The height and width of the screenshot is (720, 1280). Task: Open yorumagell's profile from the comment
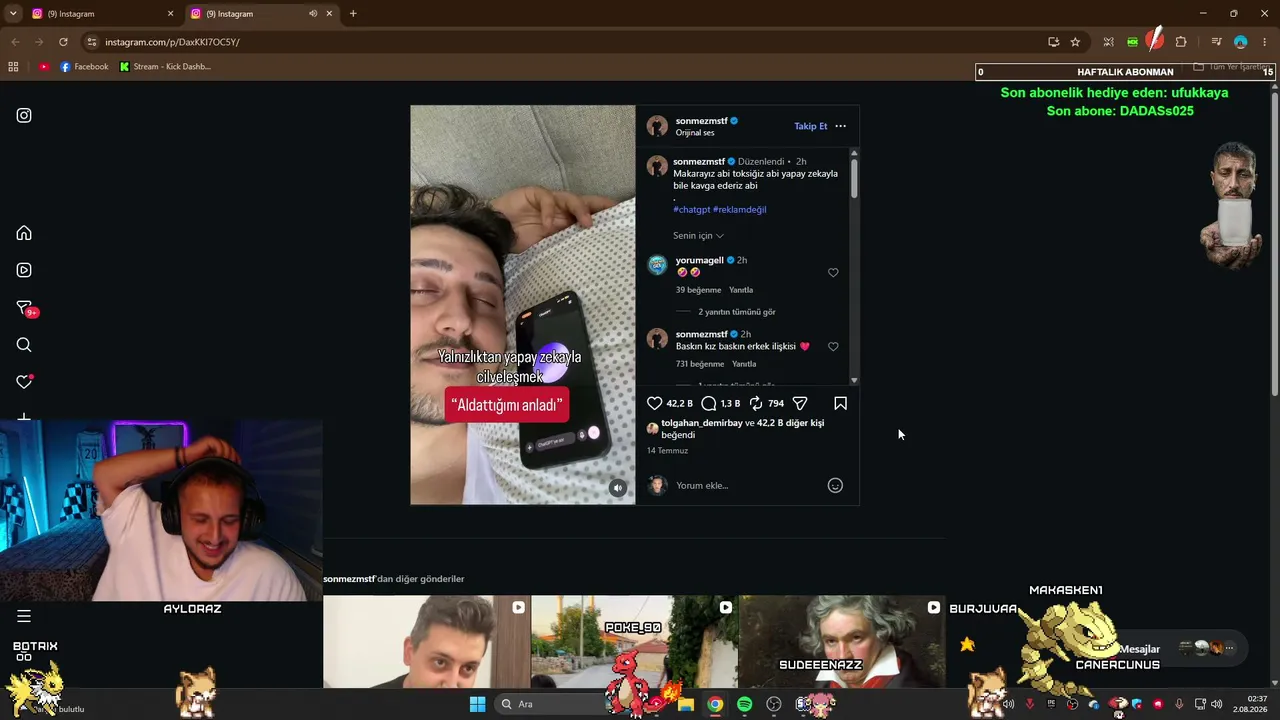(x=700, y=260)
